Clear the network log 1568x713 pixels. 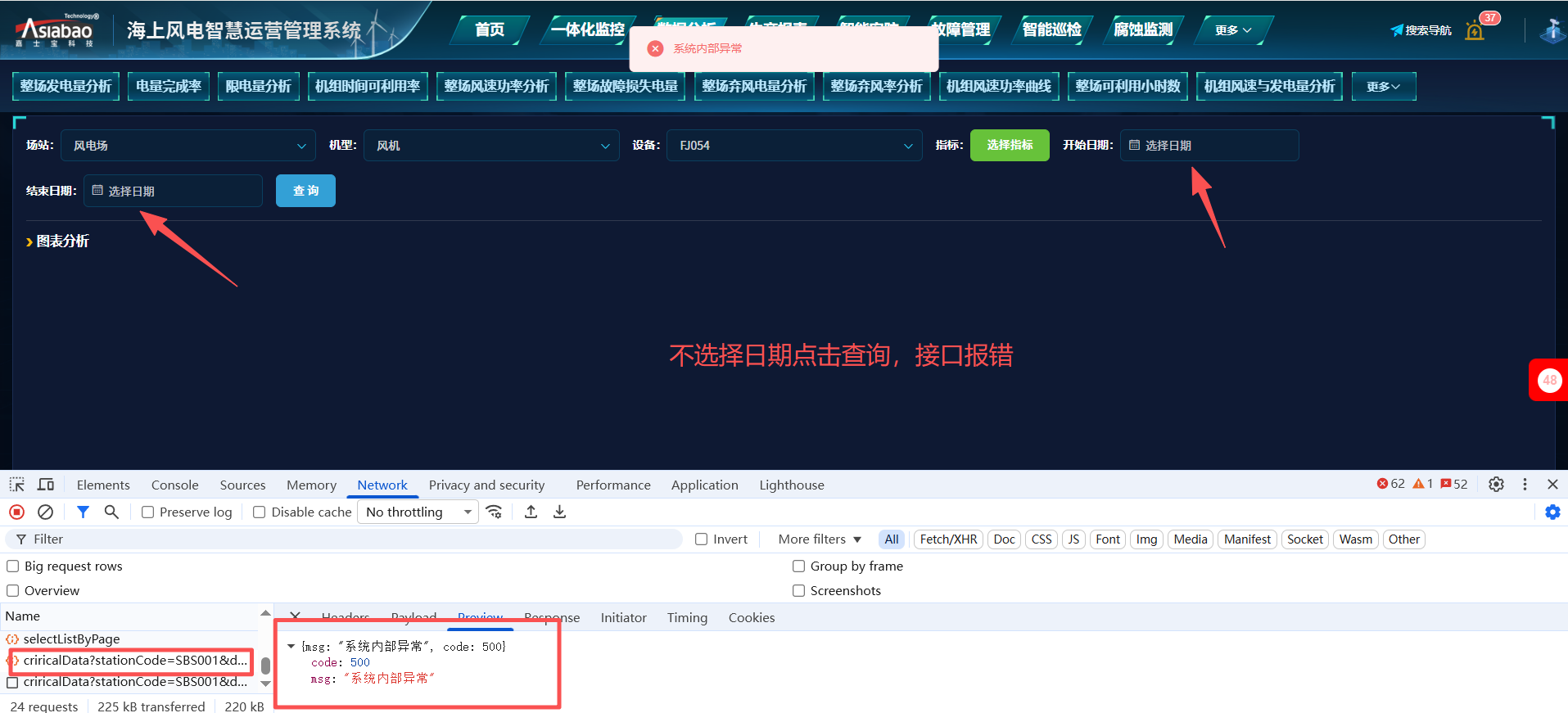[46, 512]
